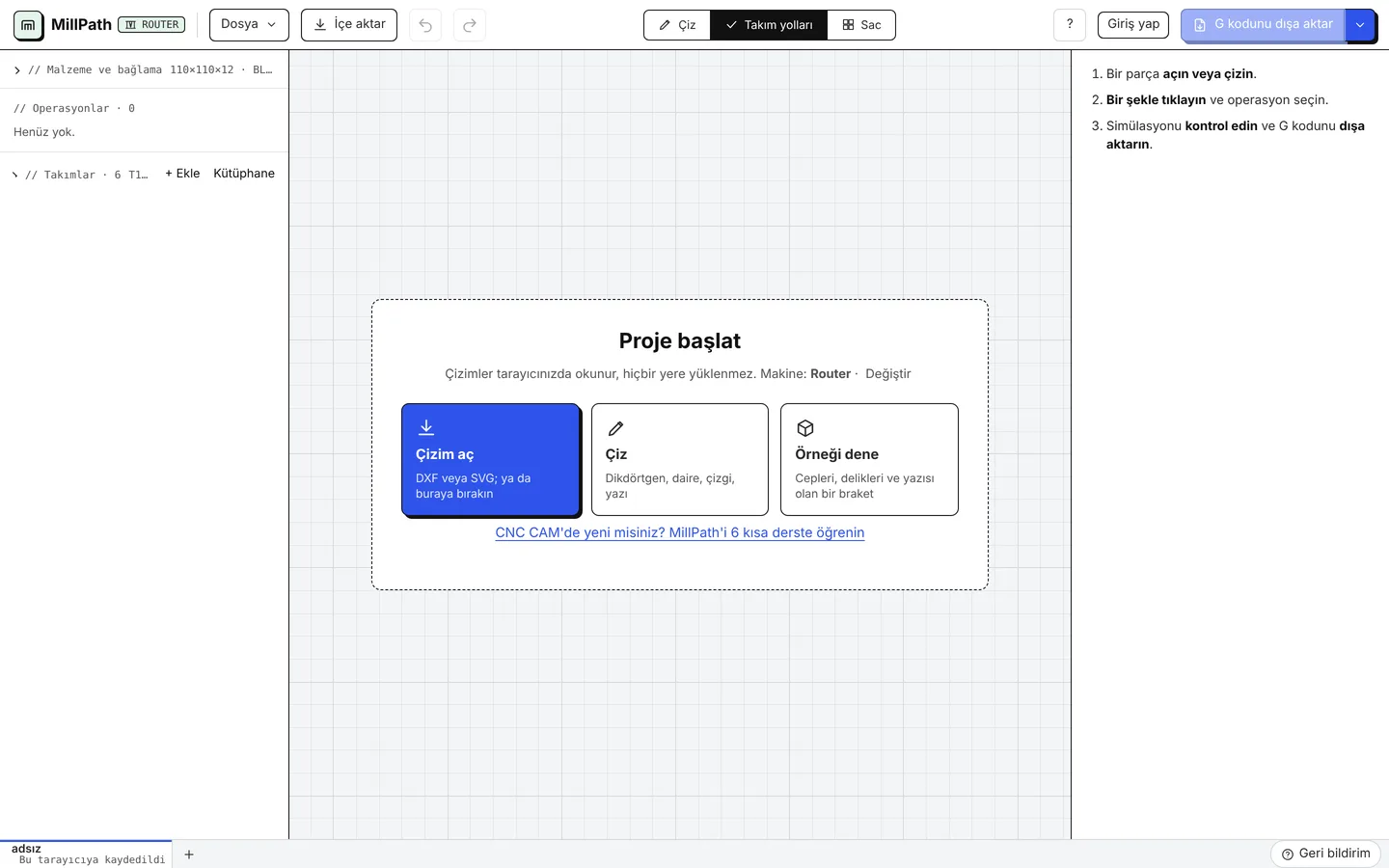Expand the Malzeme ve bağlama section
Viewport: 1389px width, 868px height.
(144, 69)
